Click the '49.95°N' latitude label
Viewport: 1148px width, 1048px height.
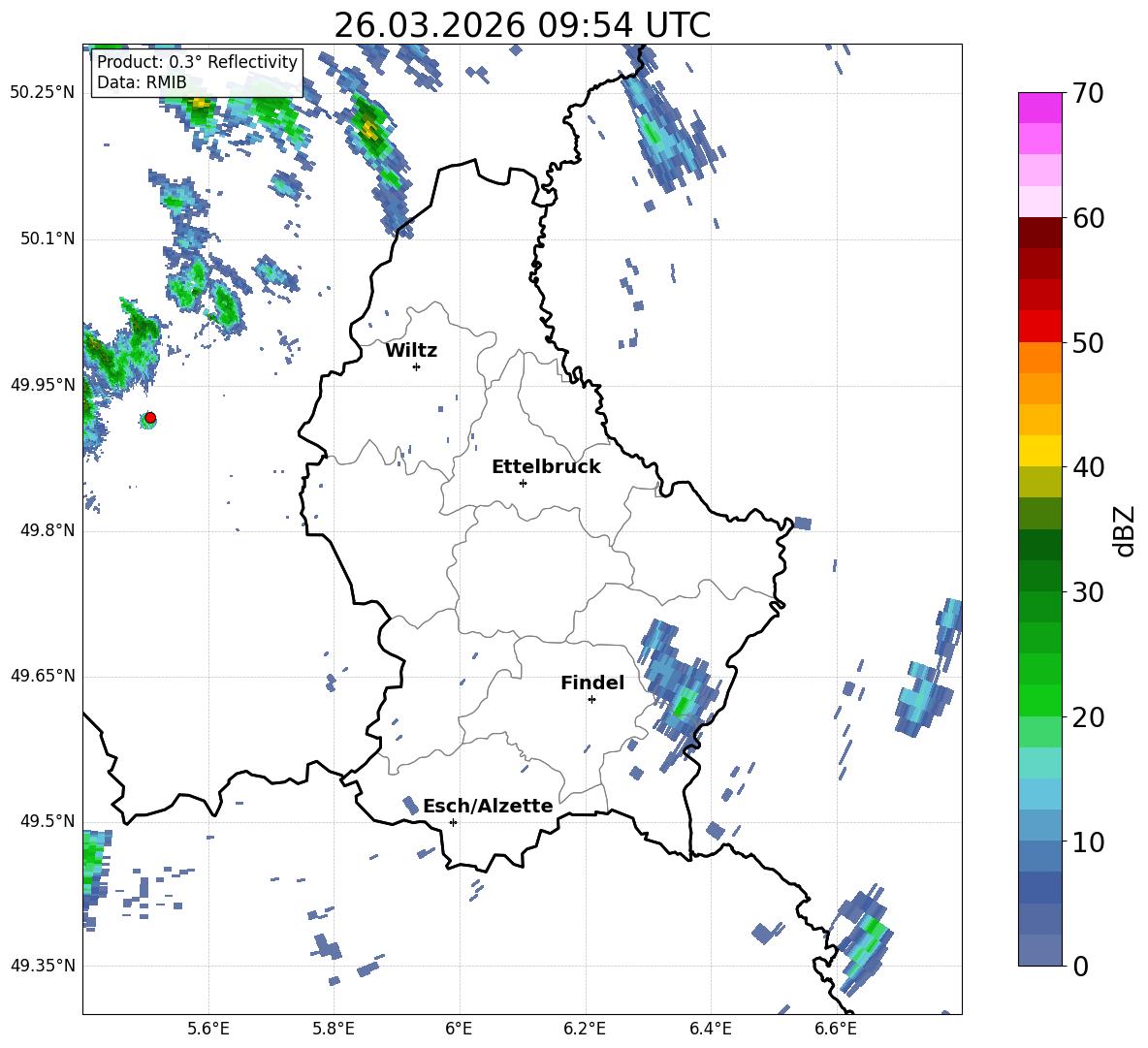tap(43, 385)
